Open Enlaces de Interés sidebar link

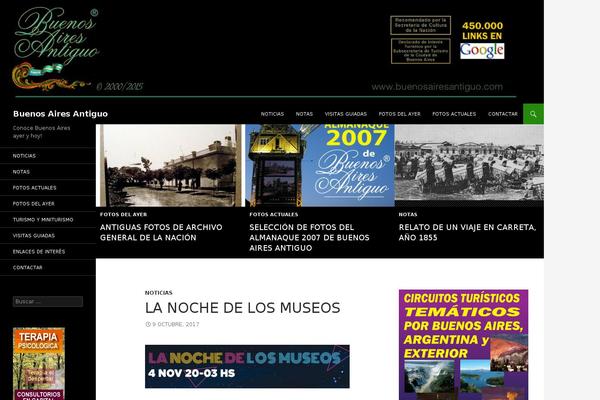39,252
